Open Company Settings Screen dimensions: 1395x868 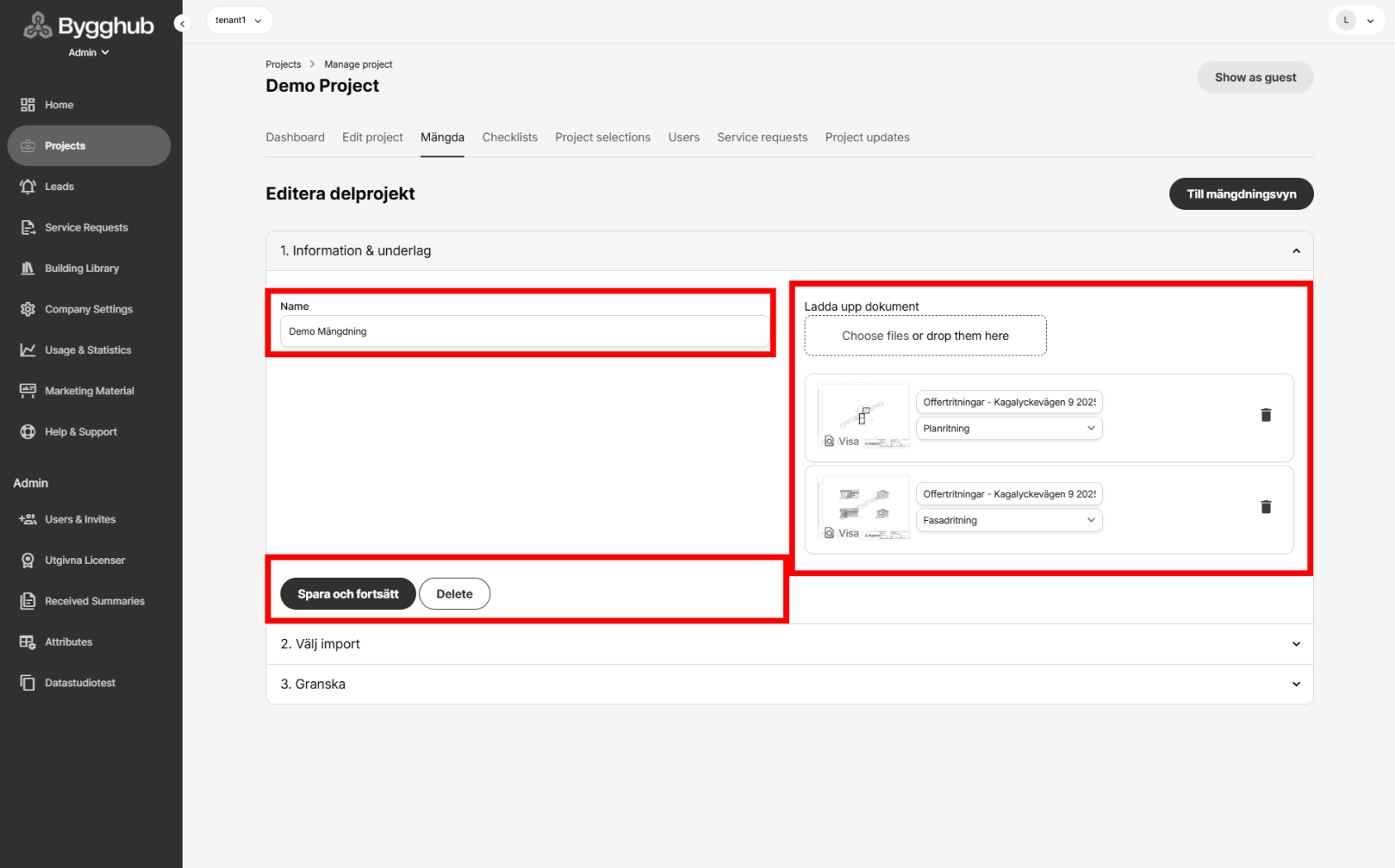[88, 308]
